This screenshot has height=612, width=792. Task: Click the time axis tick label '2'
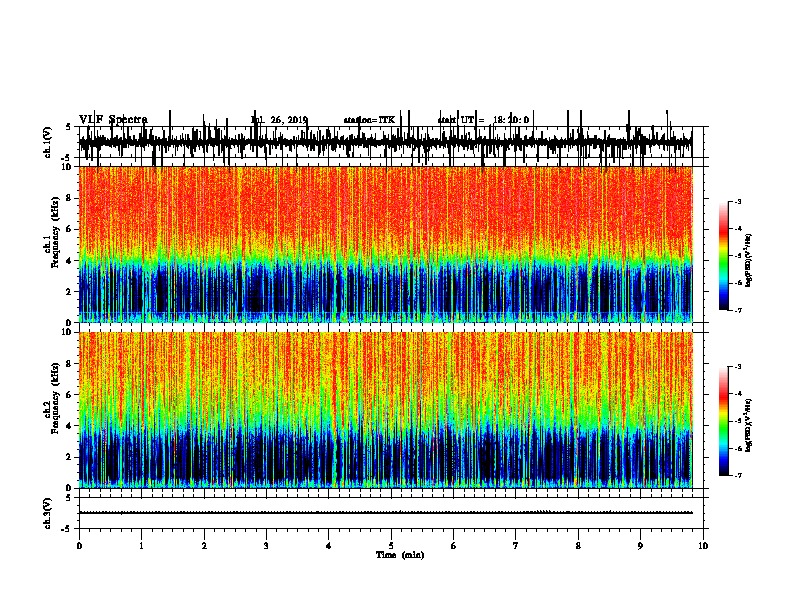(x=204, y=546)
